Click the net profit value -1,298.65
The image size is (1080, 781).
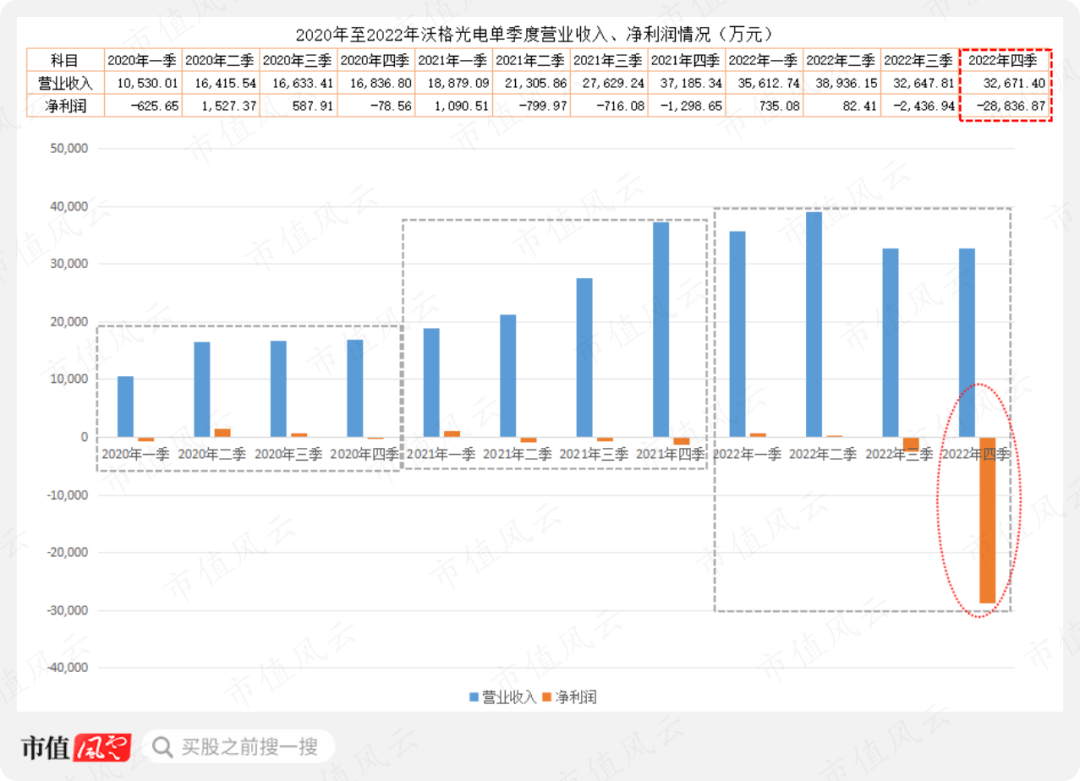coord(692,106)
